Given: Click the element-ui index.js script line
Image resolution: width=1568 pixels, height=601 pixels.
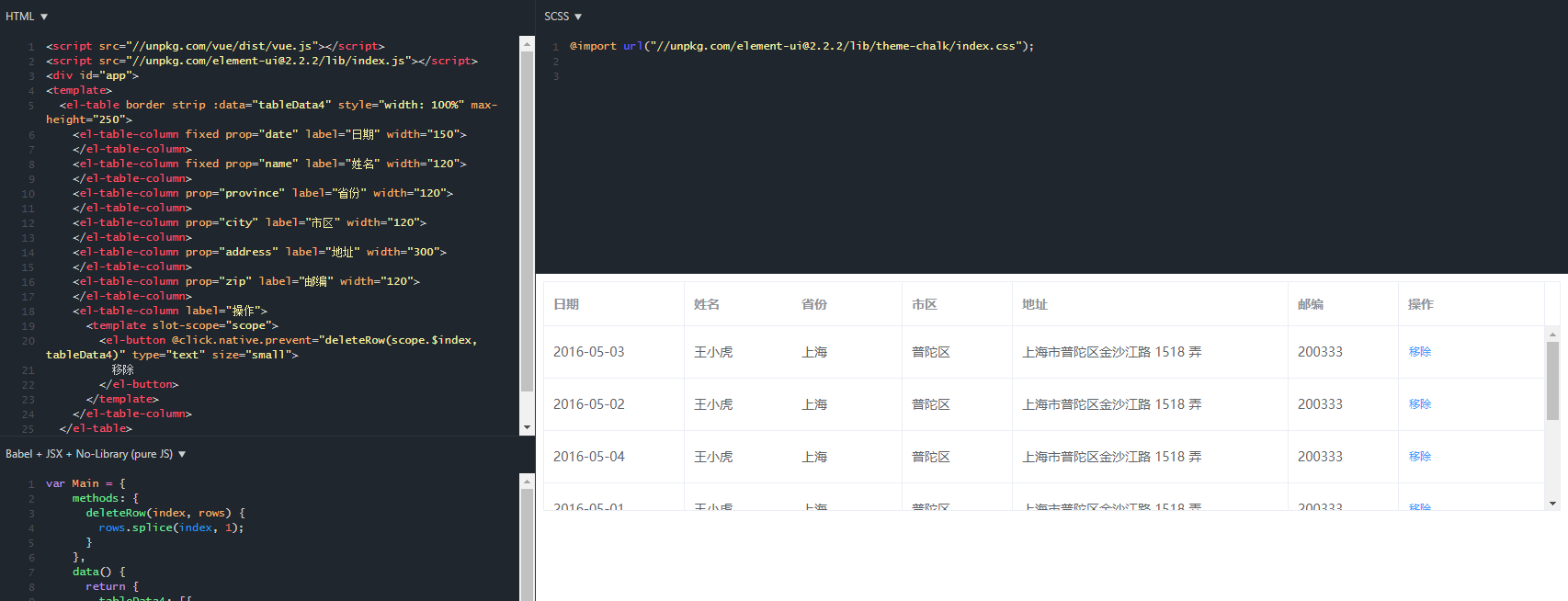Looking at the screenshot, I should pos(262,61).
